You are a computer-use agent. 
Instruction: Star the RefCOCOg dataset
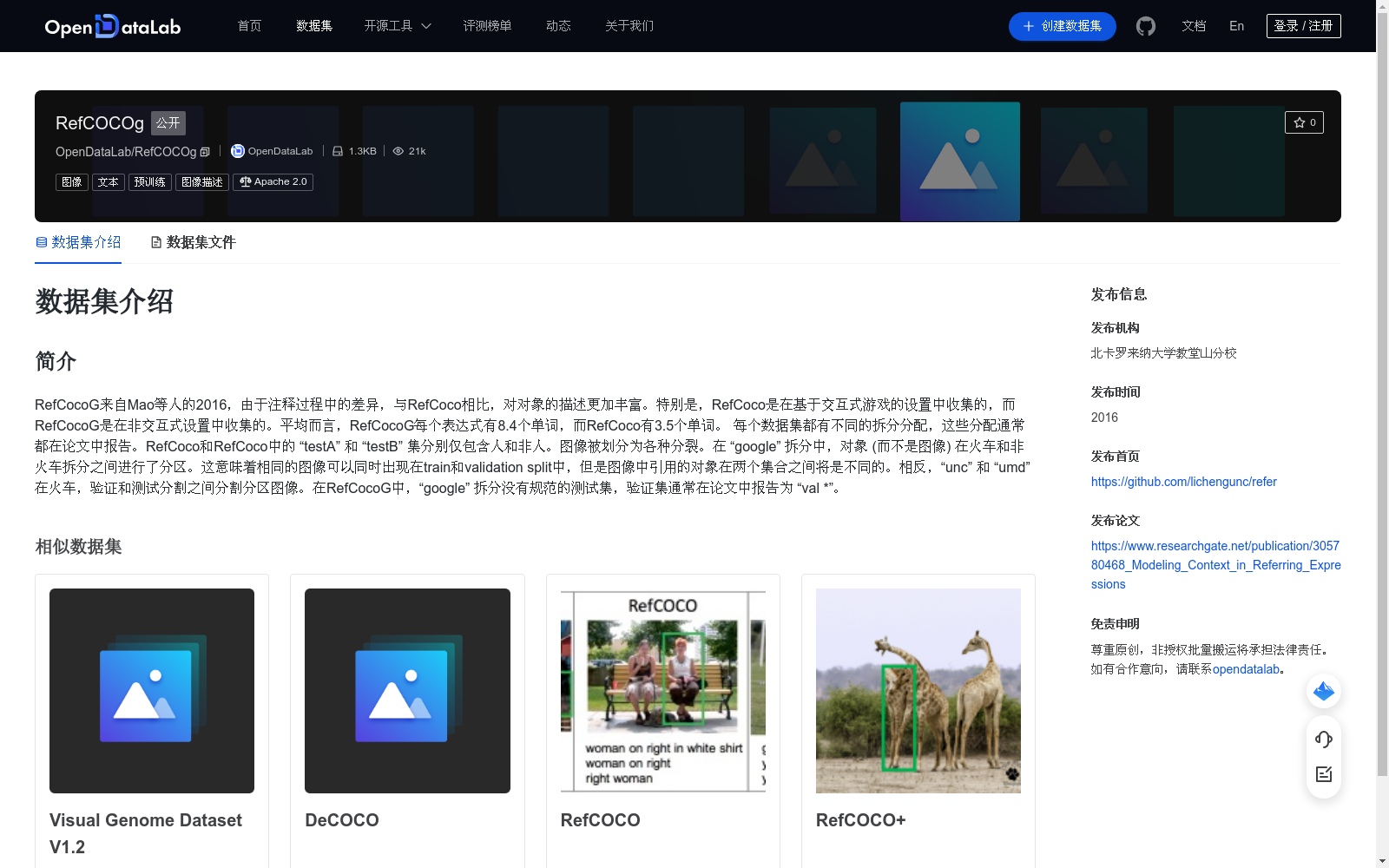click(x=1304, y=122)
